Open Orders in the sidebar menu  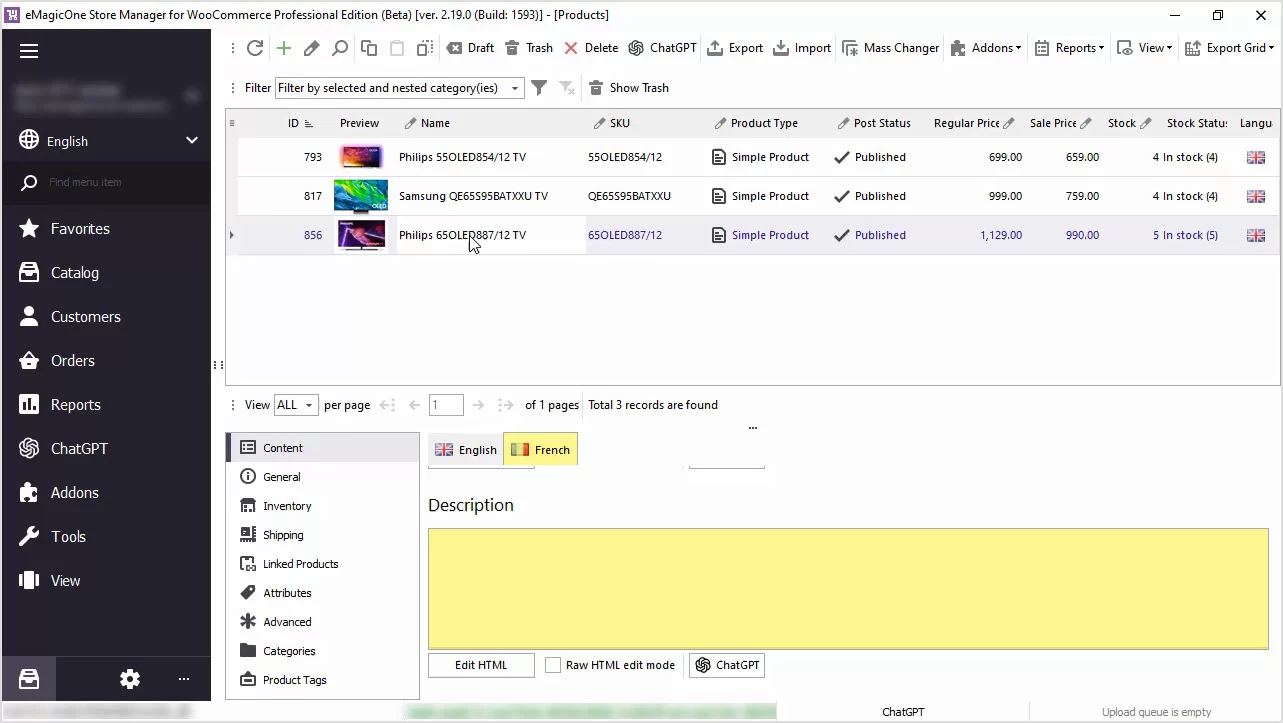73,361
